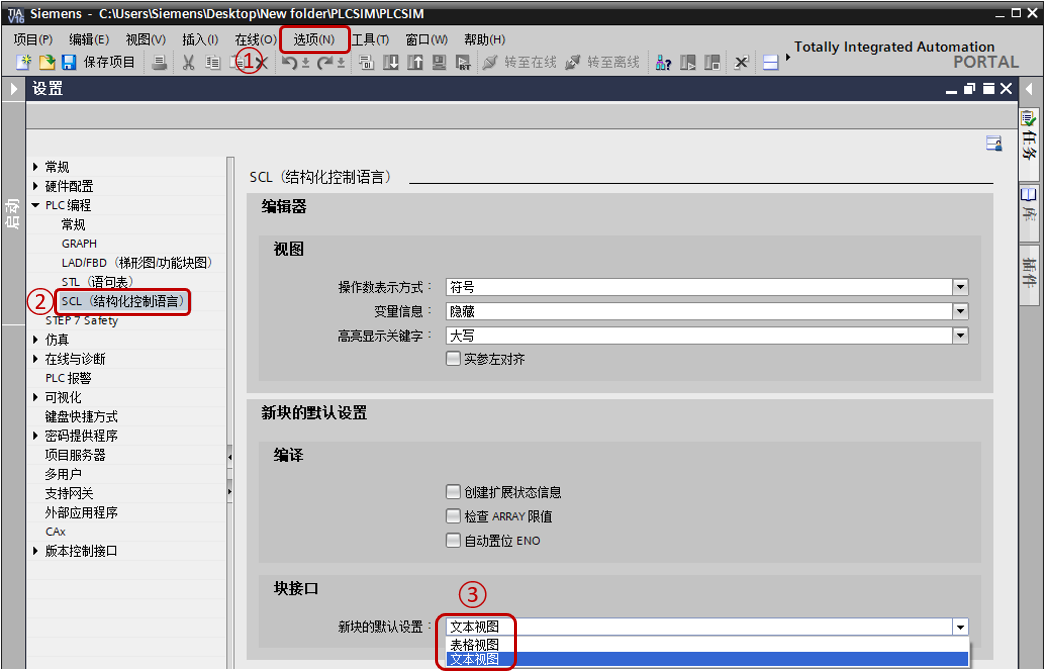Expand toolbar overflow arrow
The width and height of the screenshot is (1044, 671).
788,58
